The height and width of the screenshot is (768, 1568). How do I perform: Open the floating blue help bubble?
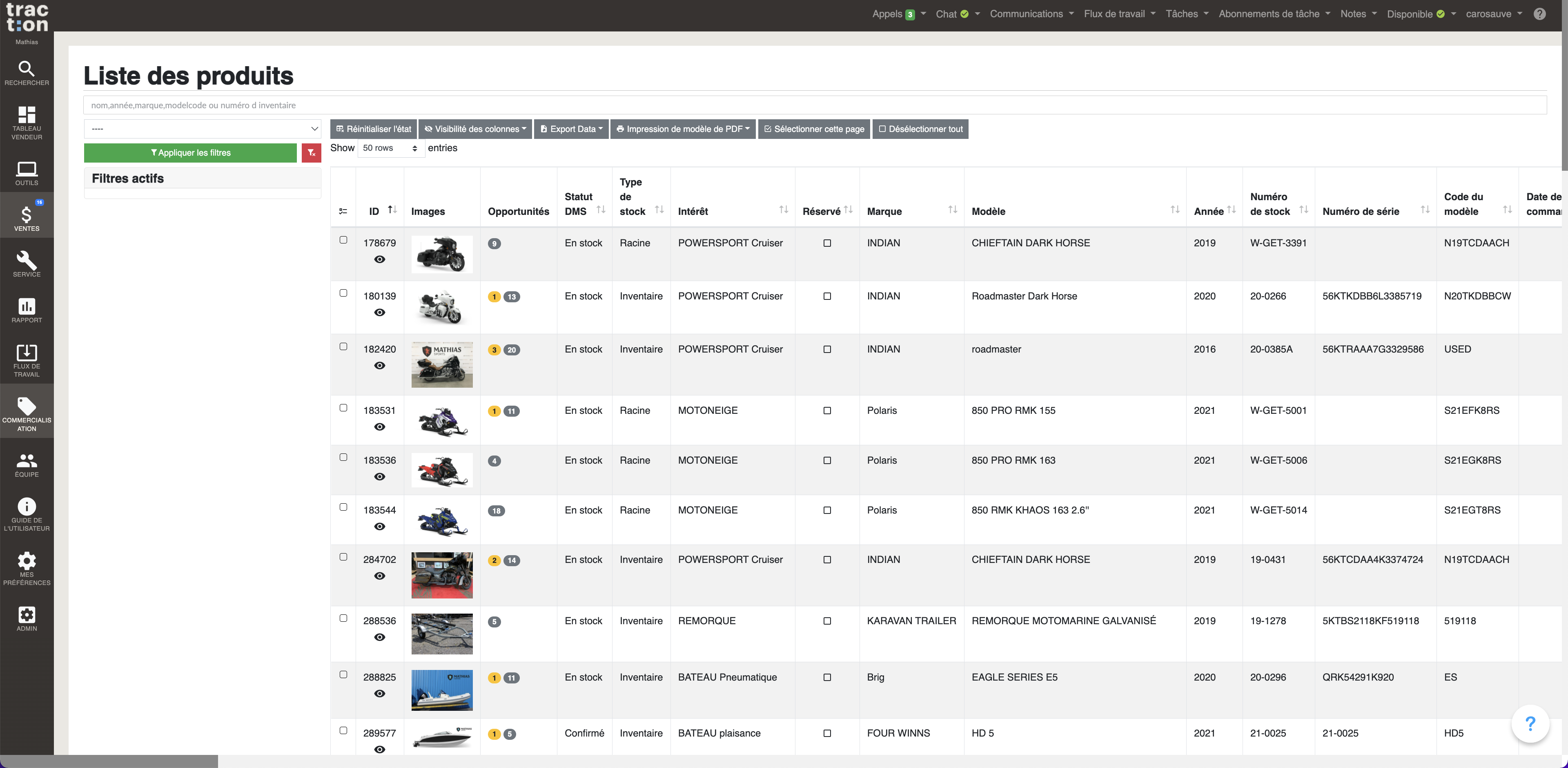[x=1530, y=723]
